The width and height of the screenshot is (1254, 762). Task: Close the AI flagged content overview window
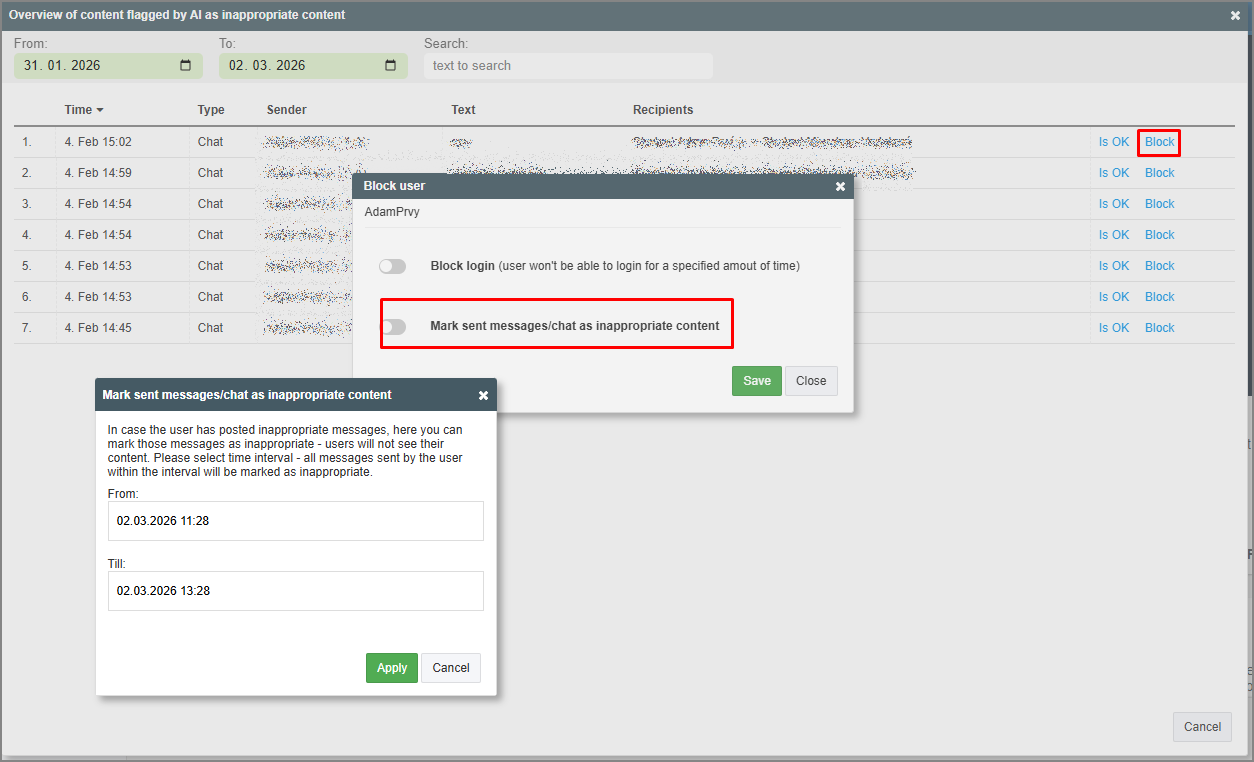click(1236, 15)
